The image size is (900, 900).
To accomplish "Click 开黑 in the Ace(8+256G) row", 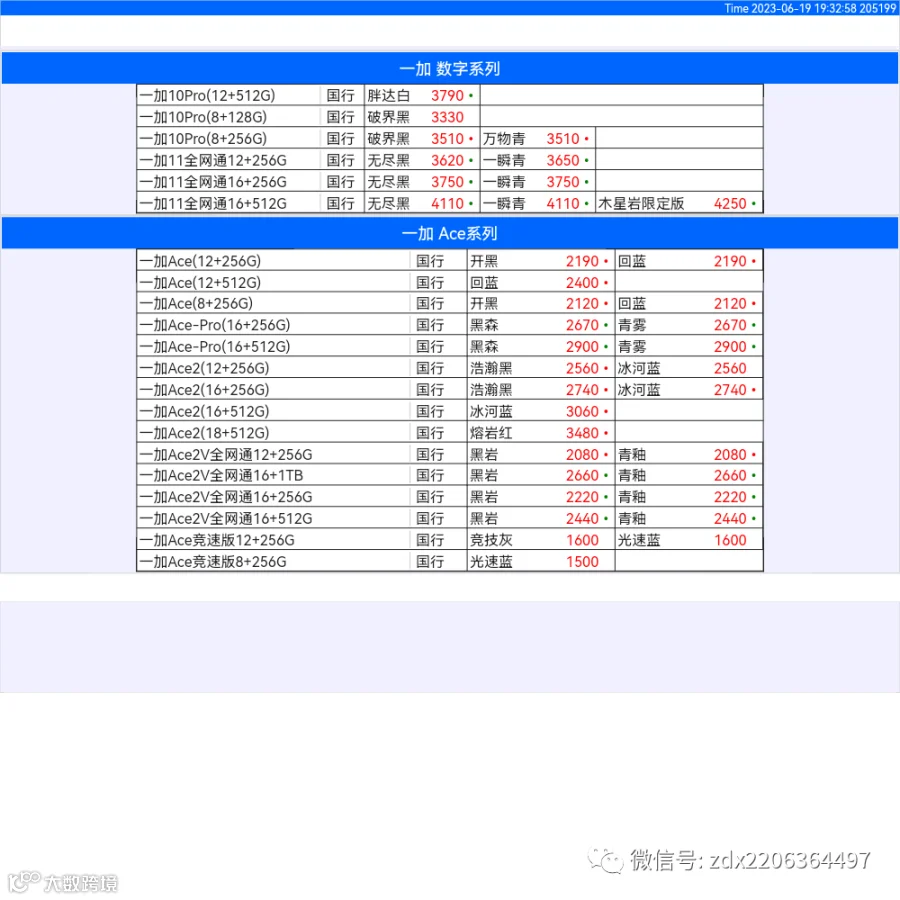I will (484, 303).
